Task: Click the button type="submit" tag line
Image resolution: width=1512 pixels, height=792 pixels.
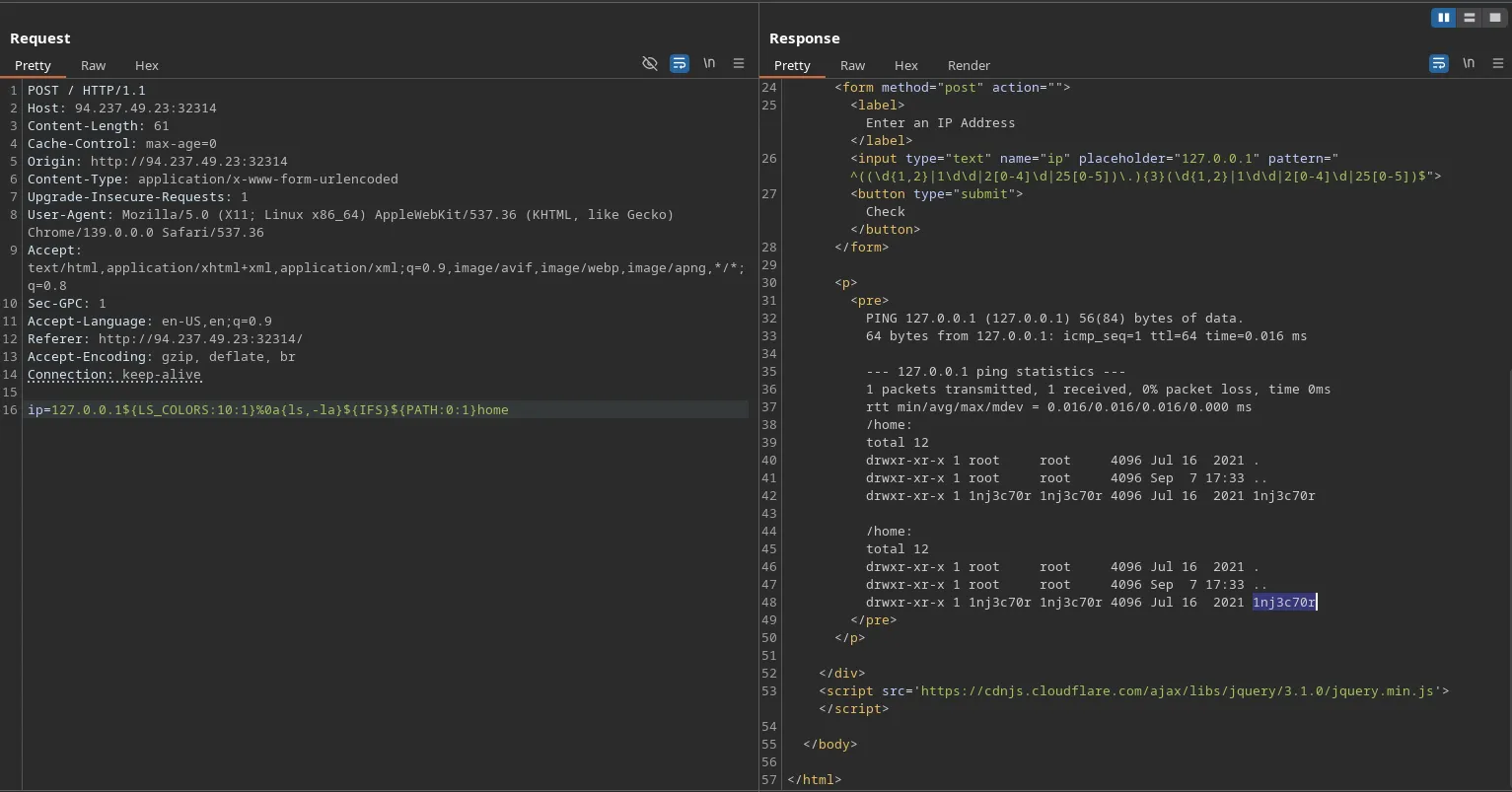Action: click(x=937, y=193)
